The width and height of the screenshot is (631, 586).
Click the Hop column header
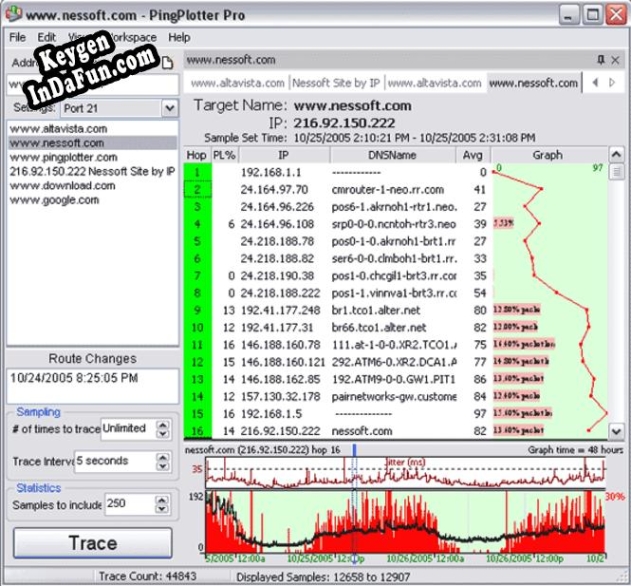197,155
